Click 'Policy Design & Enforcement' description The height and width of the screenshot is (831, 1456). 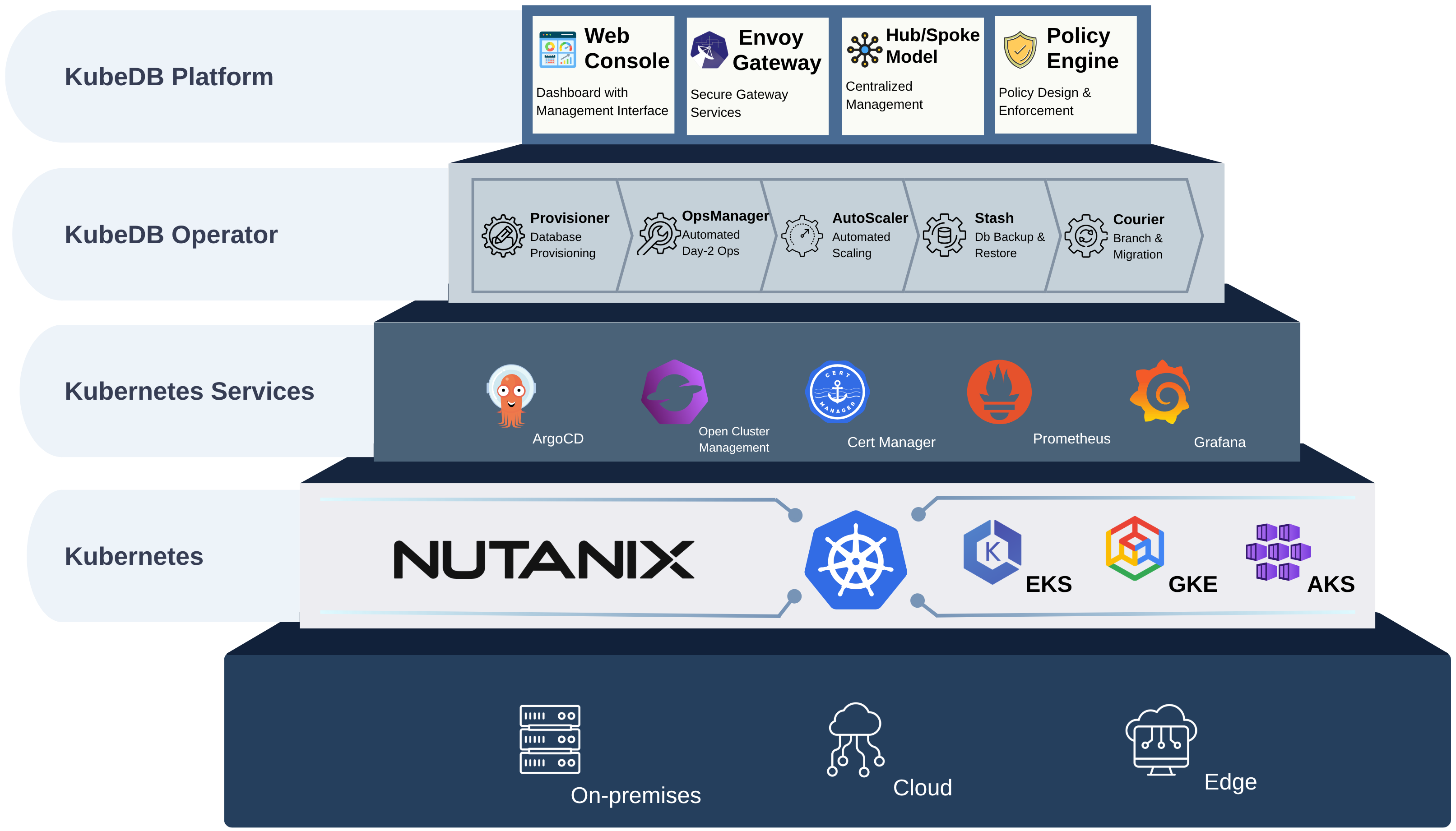[1044, 102]
